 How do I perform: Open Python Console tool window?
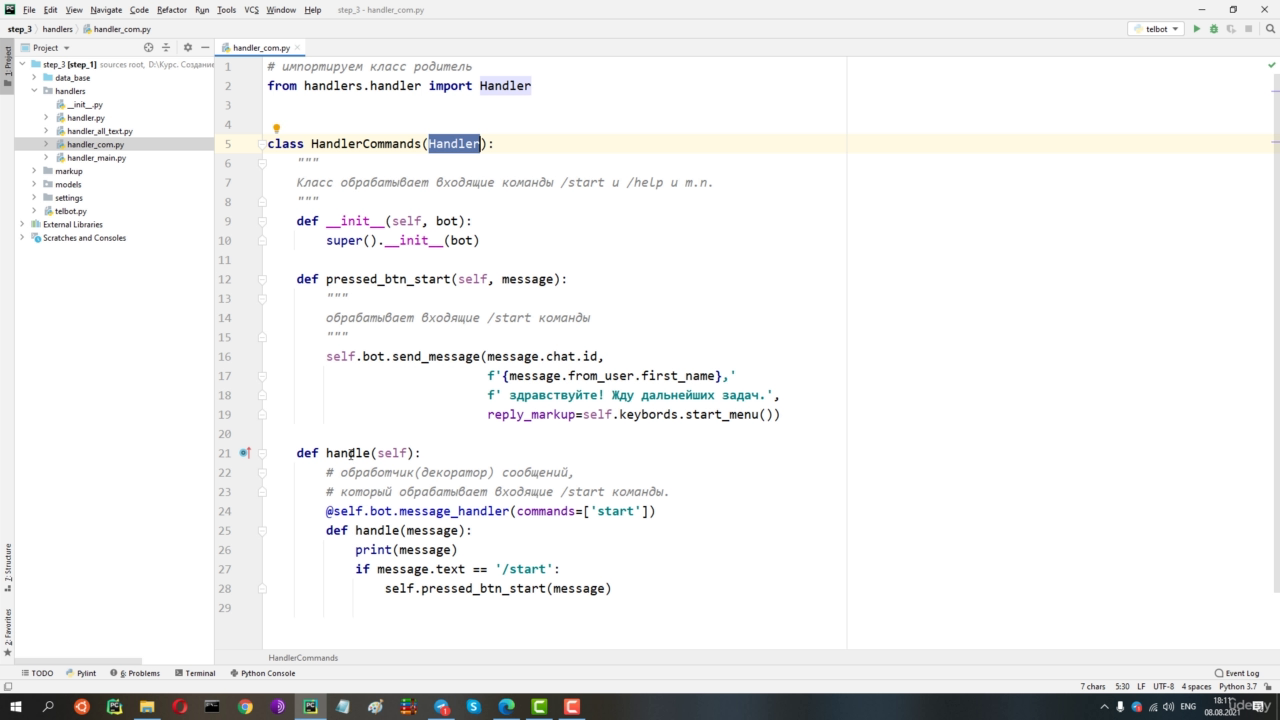pyautogui.click(x=262, y=673)
